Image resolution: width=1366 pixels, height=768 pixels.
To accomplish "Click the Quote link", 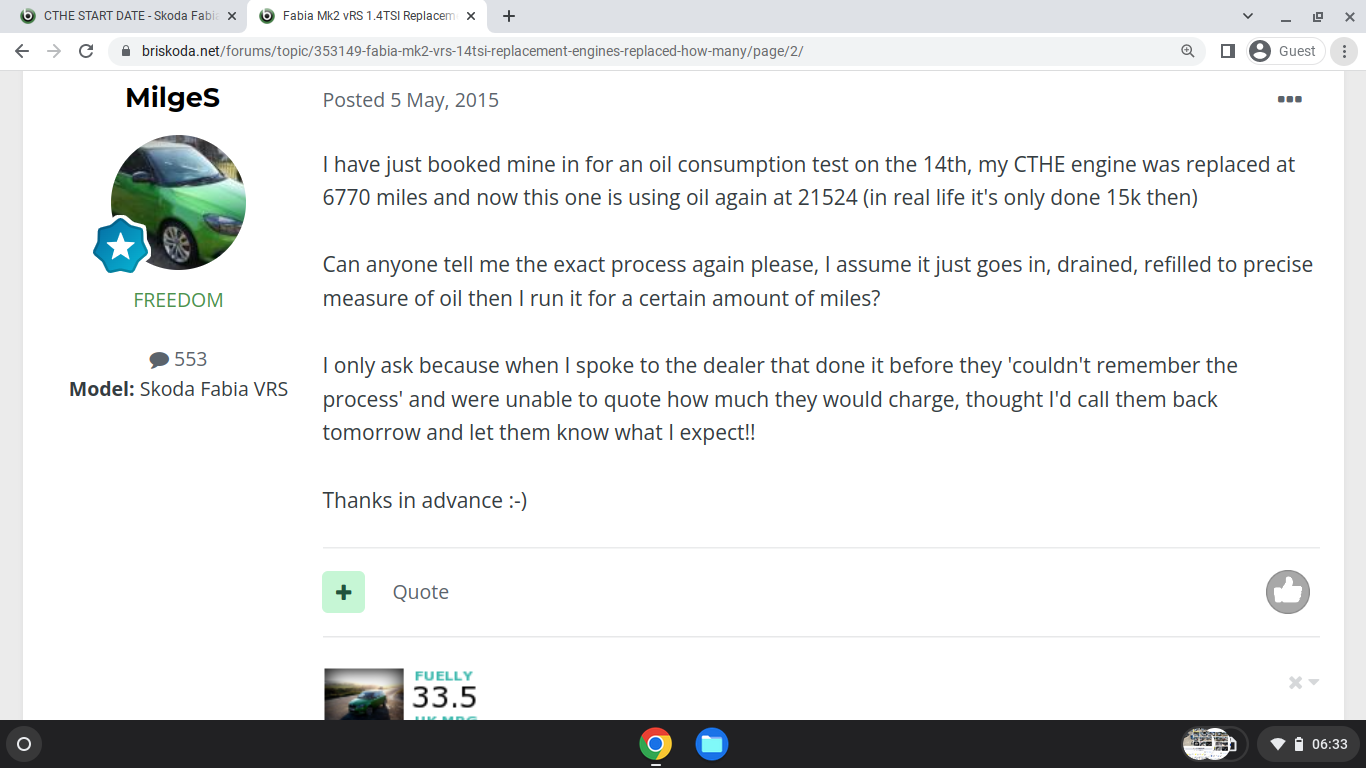I will [x=420, y=592].
